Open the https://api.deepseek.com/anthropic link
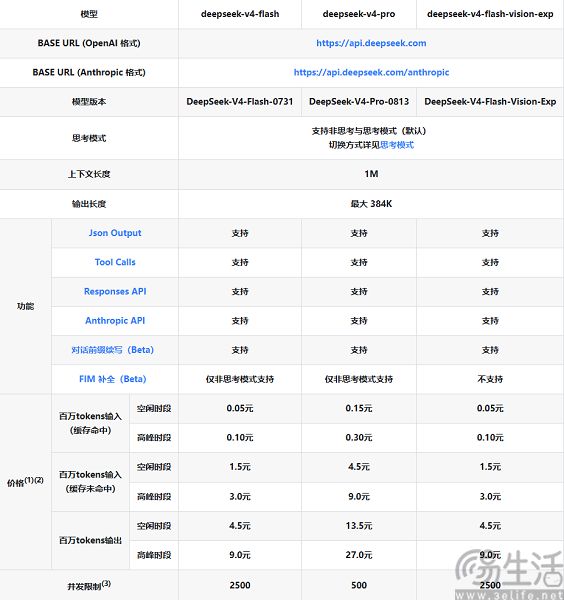564x600 pixels. (371, 72)
